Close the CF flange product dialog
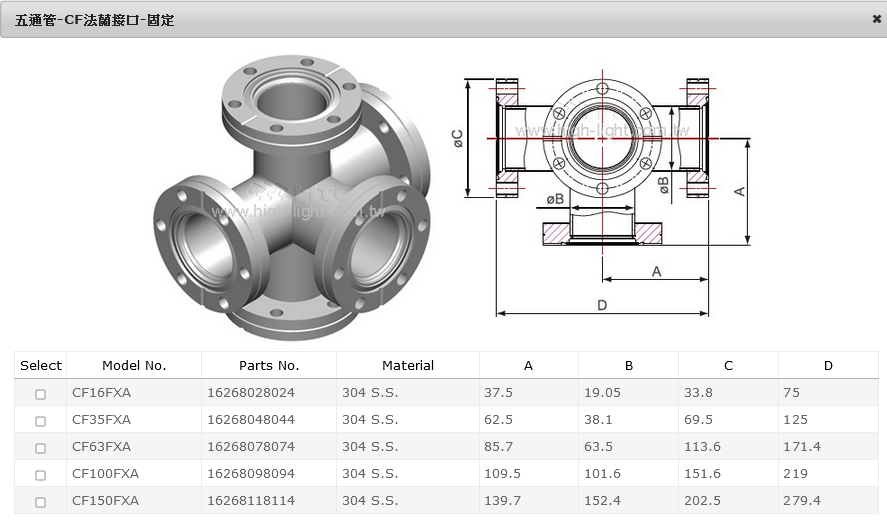 876,19
